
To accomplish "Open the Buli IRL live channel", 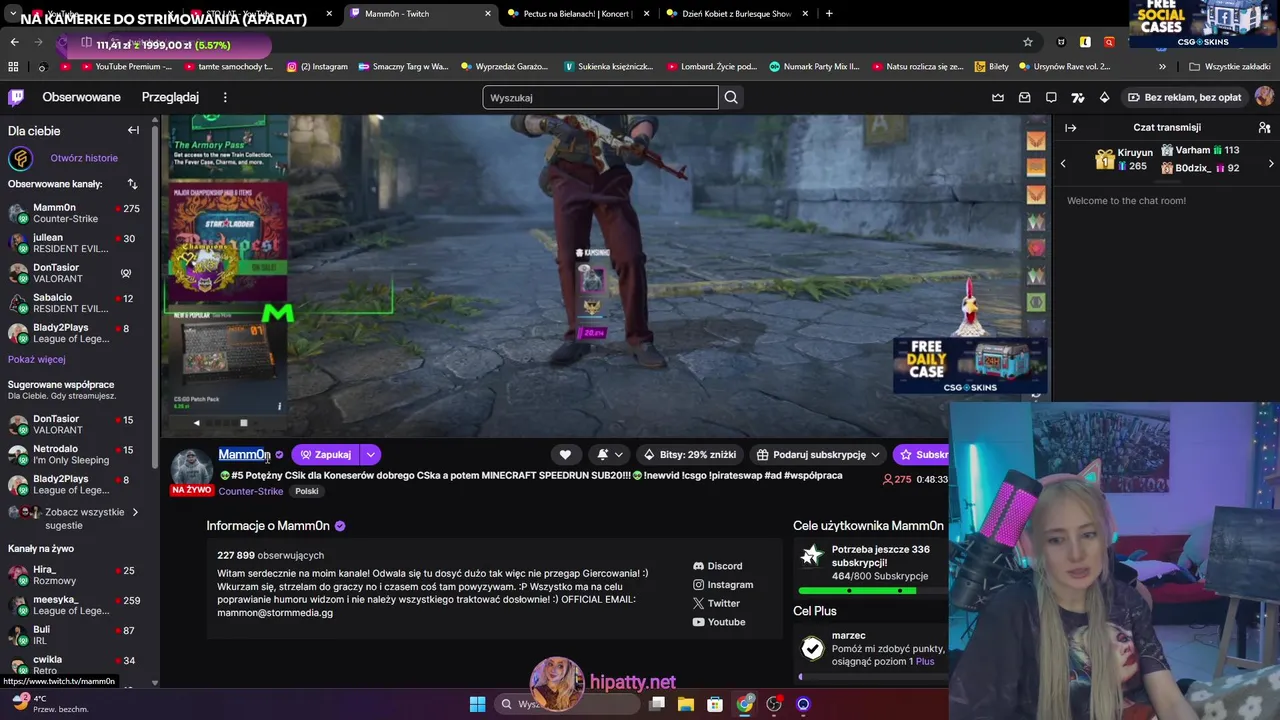I will point(76,635).
